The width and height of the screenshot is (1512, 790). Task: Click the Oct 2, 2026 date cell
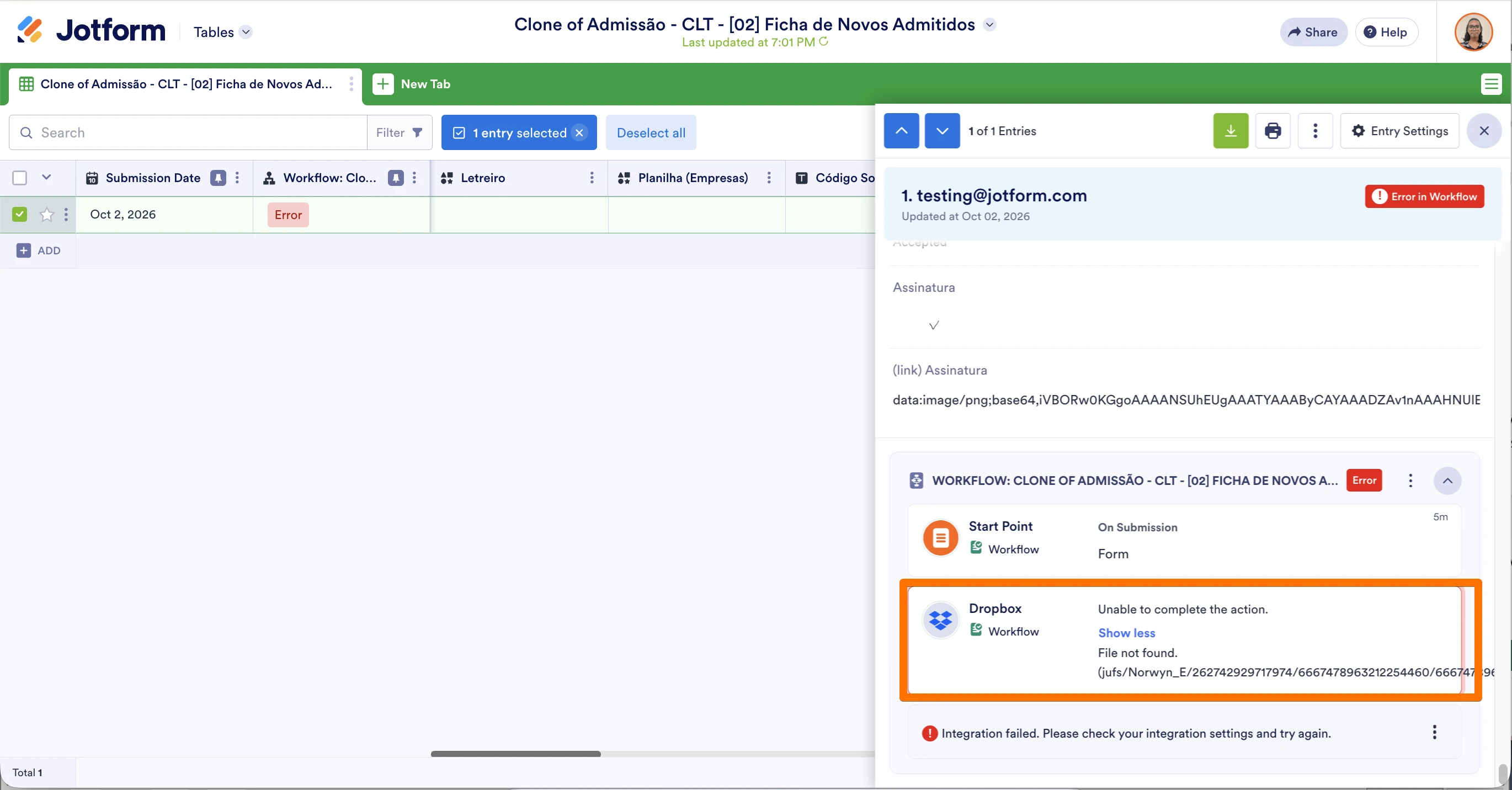click(x=164, y=214)
